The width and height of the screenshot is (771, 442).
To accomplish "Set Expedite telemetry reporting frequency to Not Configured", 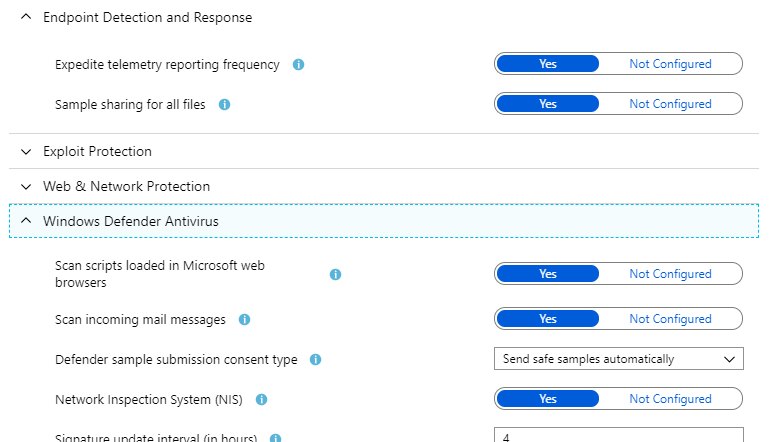I will click(x=670, y=64).
